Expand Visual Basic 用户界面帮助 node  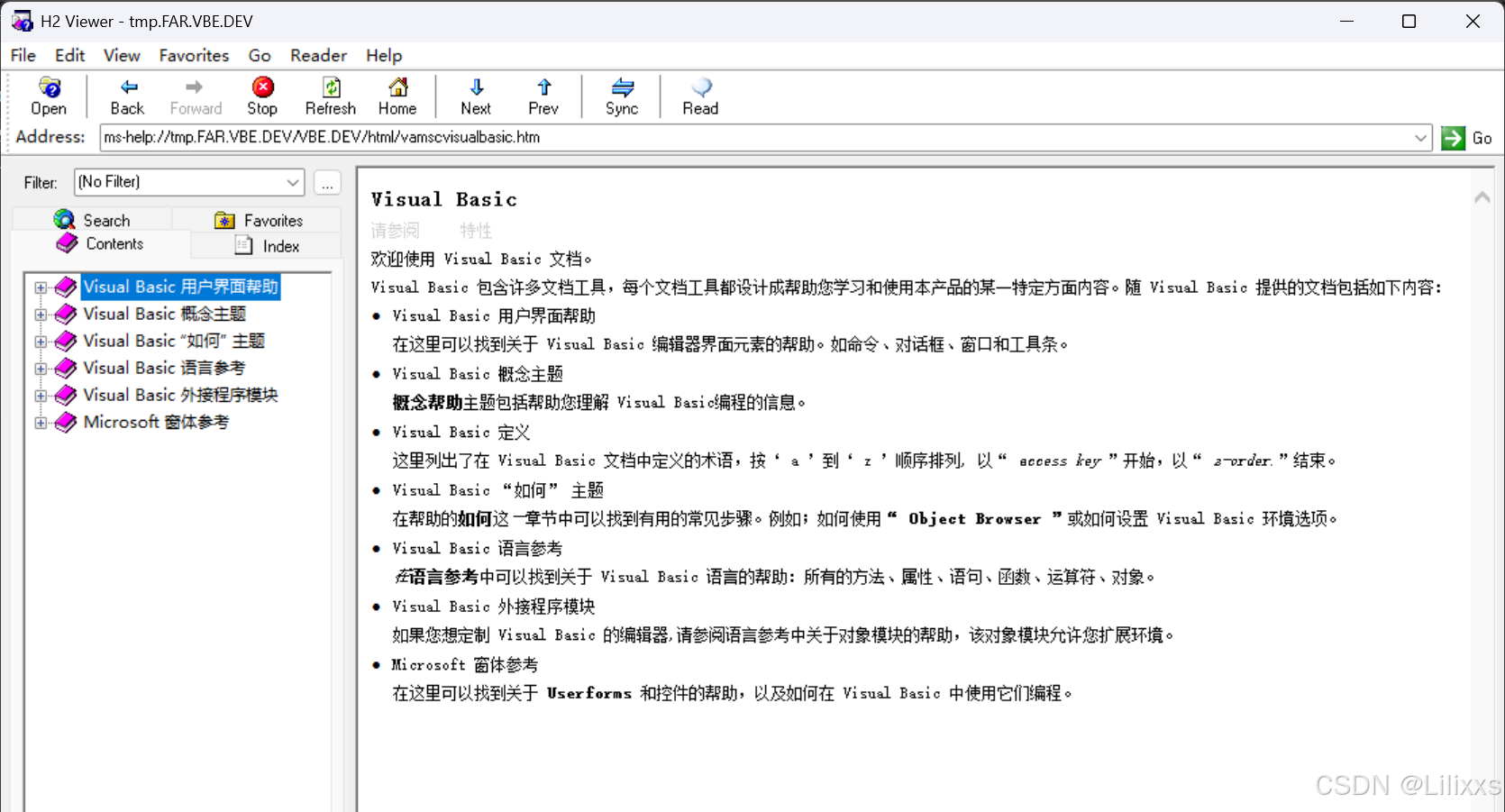(x=41, y=287)
